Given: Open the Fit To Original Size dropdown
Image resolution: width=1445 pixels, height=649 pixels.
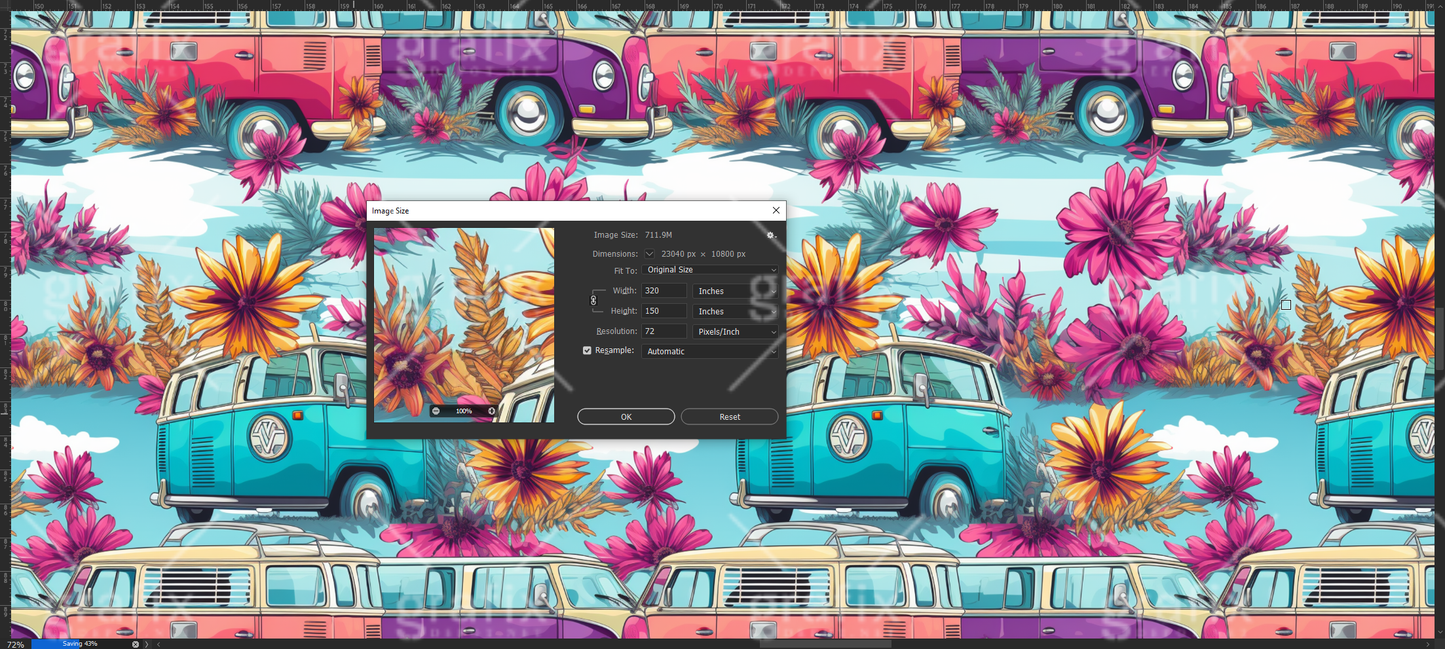Looking at the screenshot, I should pyautogui.click(x=710, y=270).
